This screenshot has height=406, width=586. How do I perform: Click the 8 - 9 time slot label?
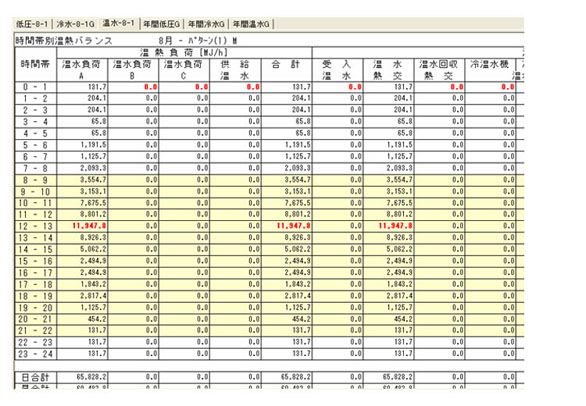pos(35,180)
